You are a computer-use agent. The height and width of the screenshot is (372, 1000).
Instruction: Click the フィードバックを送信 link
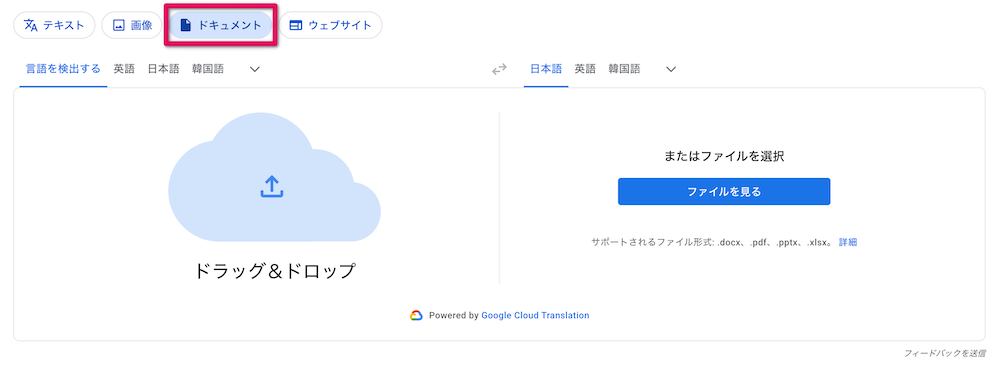(945, 353)
